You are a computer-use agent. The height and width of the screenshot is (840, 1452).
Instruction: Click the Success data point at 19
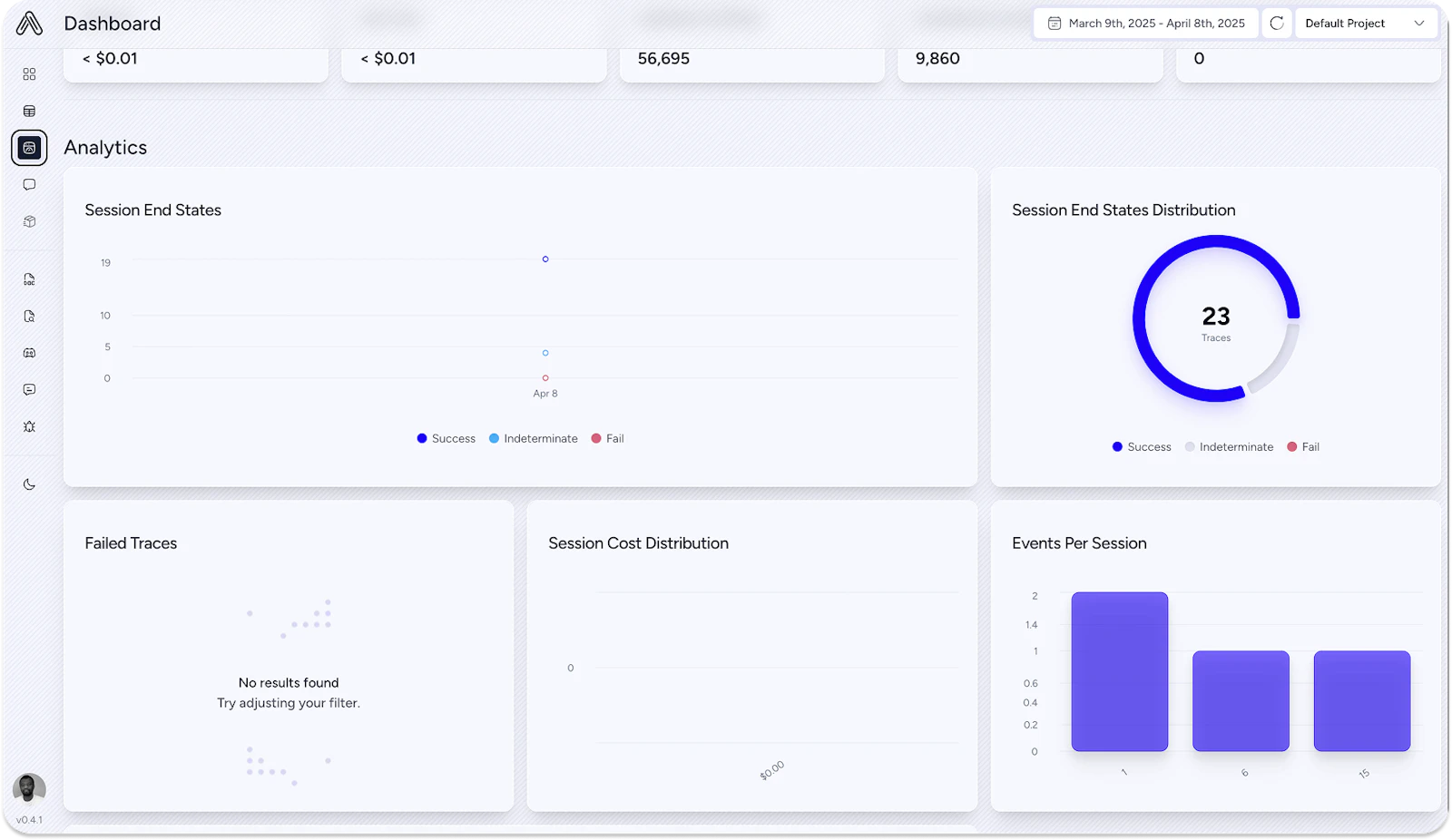tap(545, 259)
